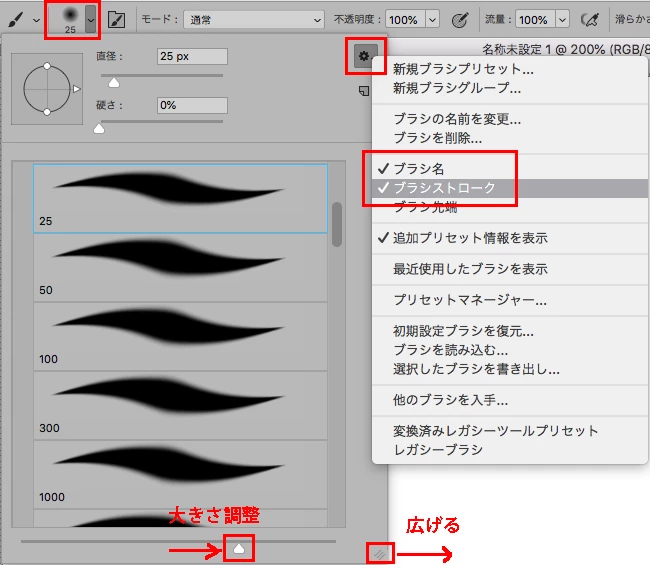The image size is (650, 565).
Task: Choose ブラシの名前を変更... menu item
Action: [510, 119]
